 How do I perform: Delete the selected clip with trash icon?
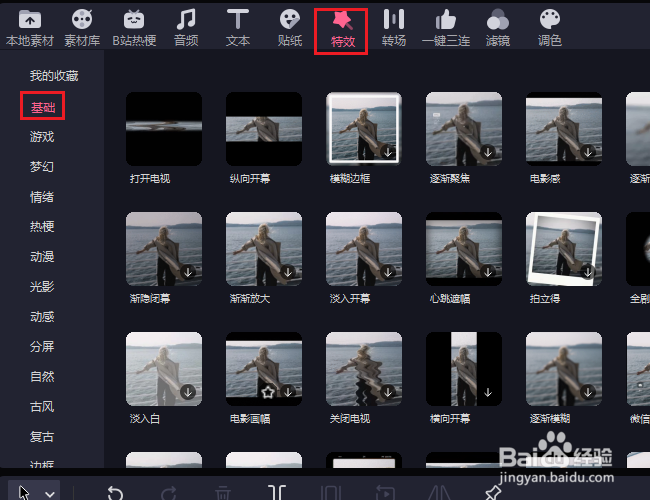click(223, 493)
